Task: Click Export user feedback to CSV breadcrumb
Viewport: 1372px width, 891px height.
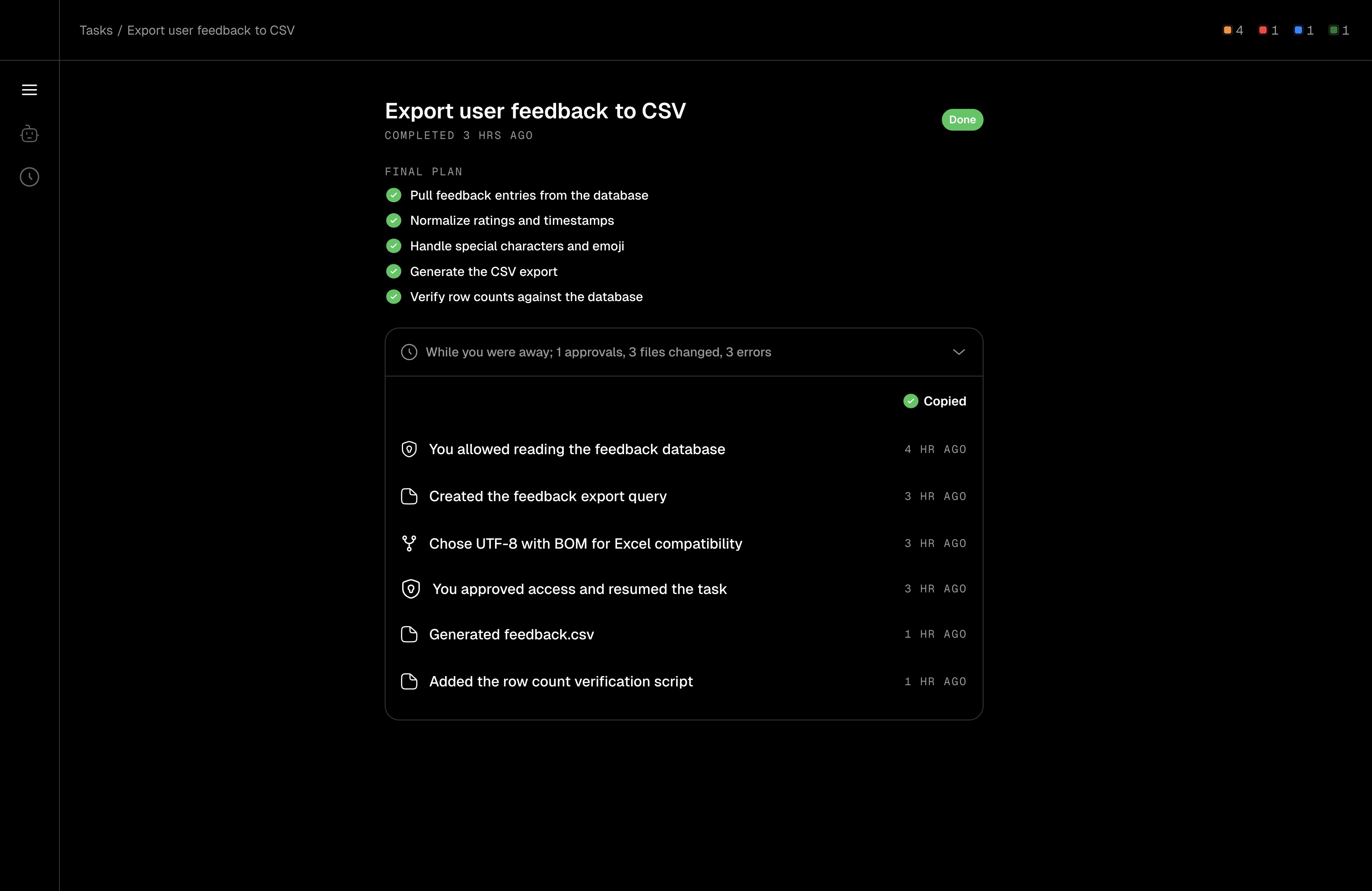Action: click(x=210, y=30)
